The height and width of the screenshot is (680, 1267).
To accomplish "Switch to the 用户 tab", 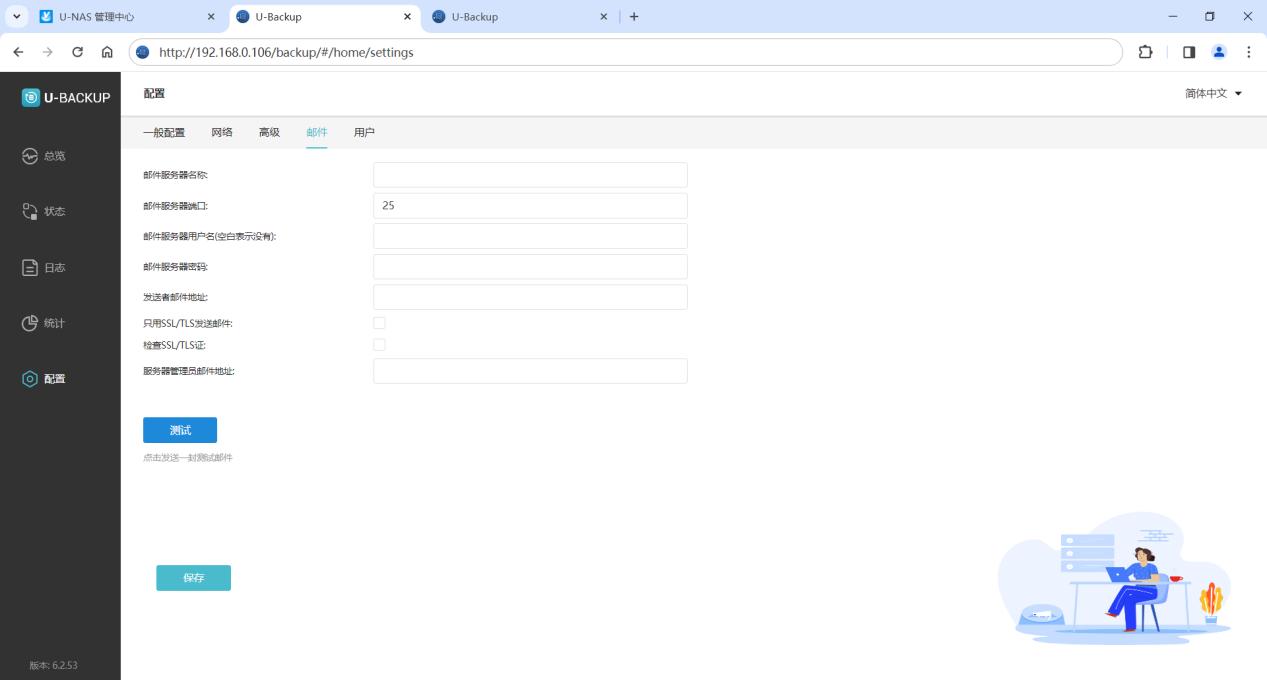I will click(364, 132).
